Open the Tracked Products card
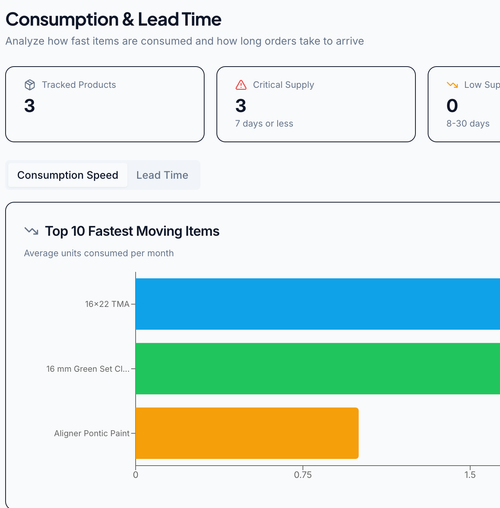The image size is (500, 508). tap(105, 104)
